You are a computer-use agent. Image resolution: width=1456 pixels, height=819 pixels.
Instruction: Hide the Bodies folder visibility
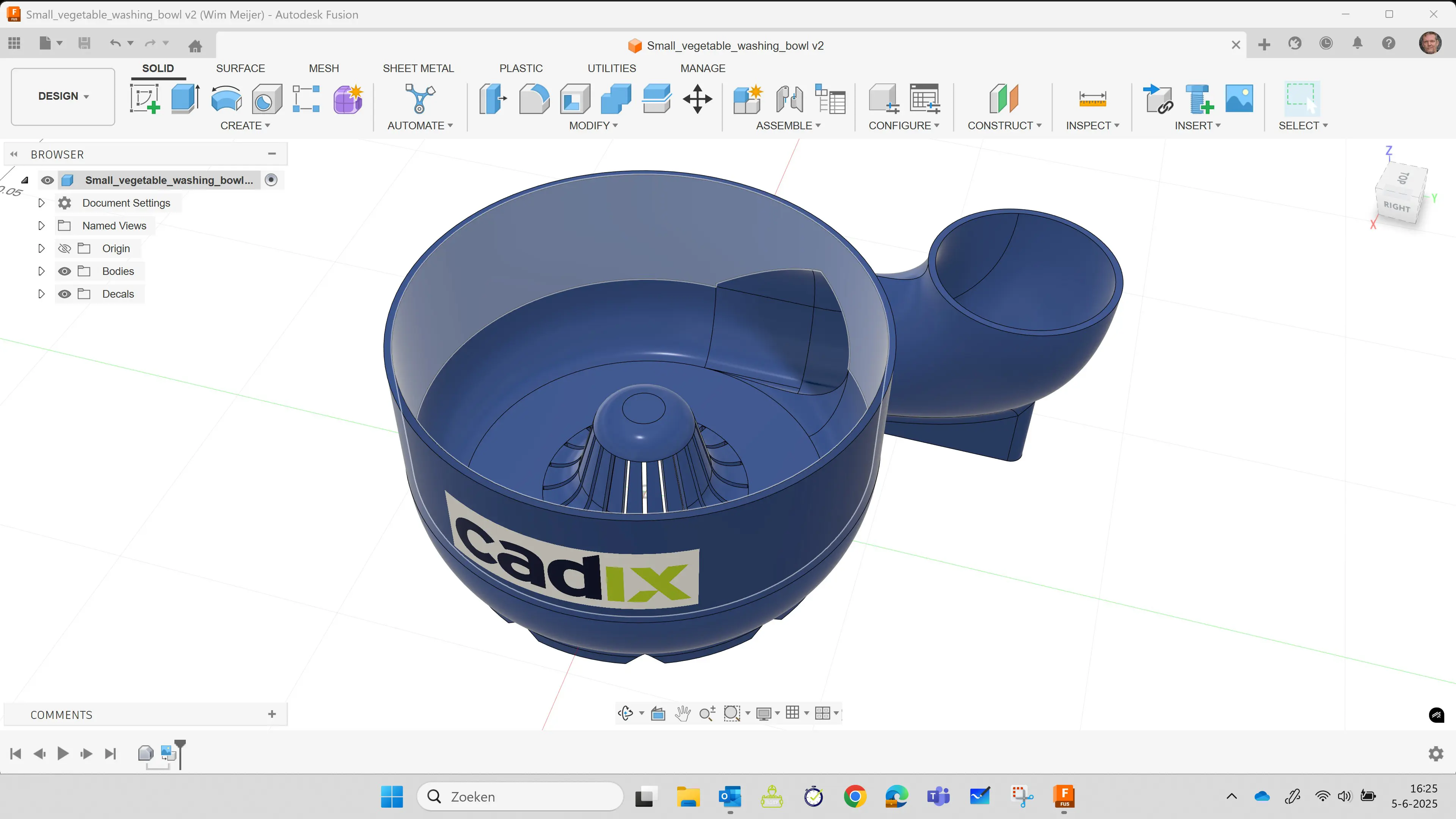64,271
